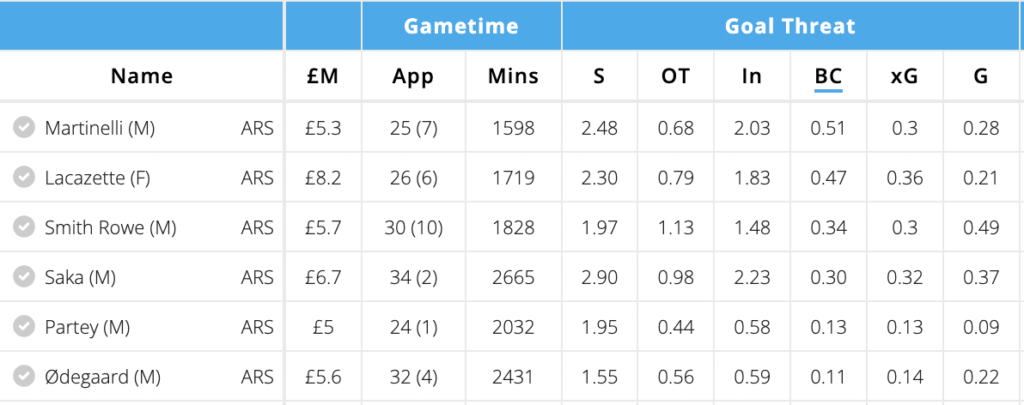Open Saka (M) player name
Image resolution: width=1024 pixels, height=405 pixels.
click(x=80, y=278)
